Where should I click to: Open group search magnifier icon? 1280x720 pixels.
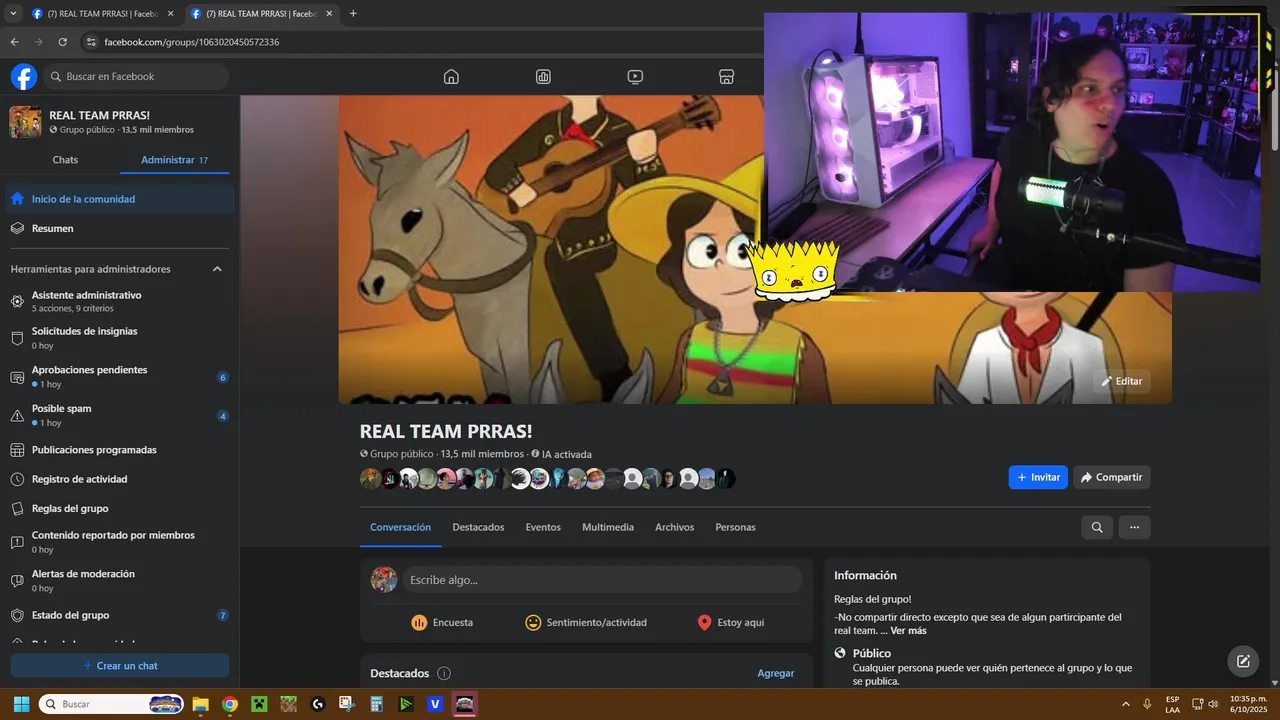tap(1097, 527)
